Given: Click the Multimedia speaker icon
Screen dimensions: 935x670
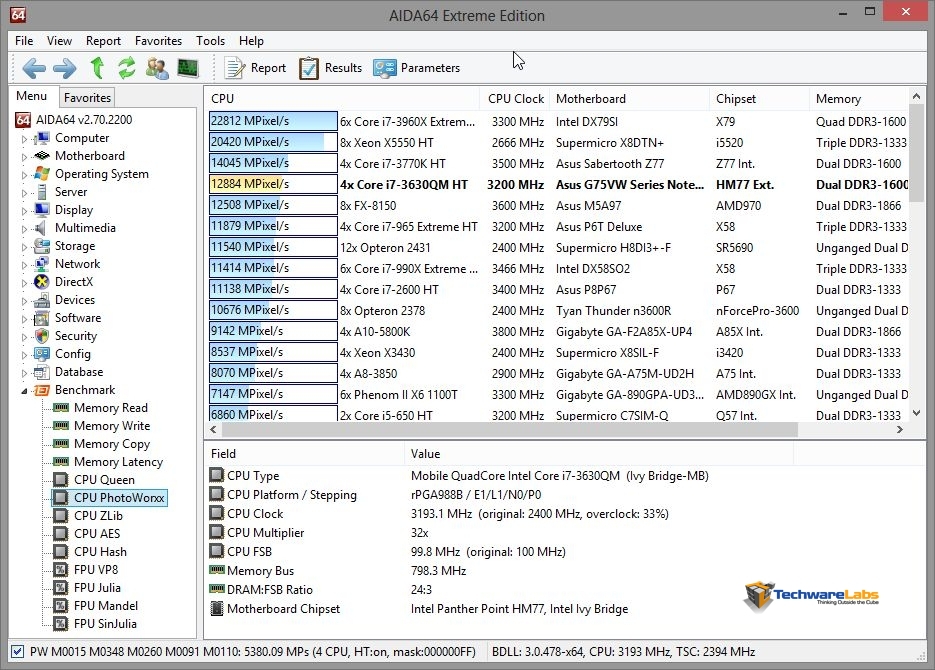Looking at the screenshot, I should coord(41,228).
